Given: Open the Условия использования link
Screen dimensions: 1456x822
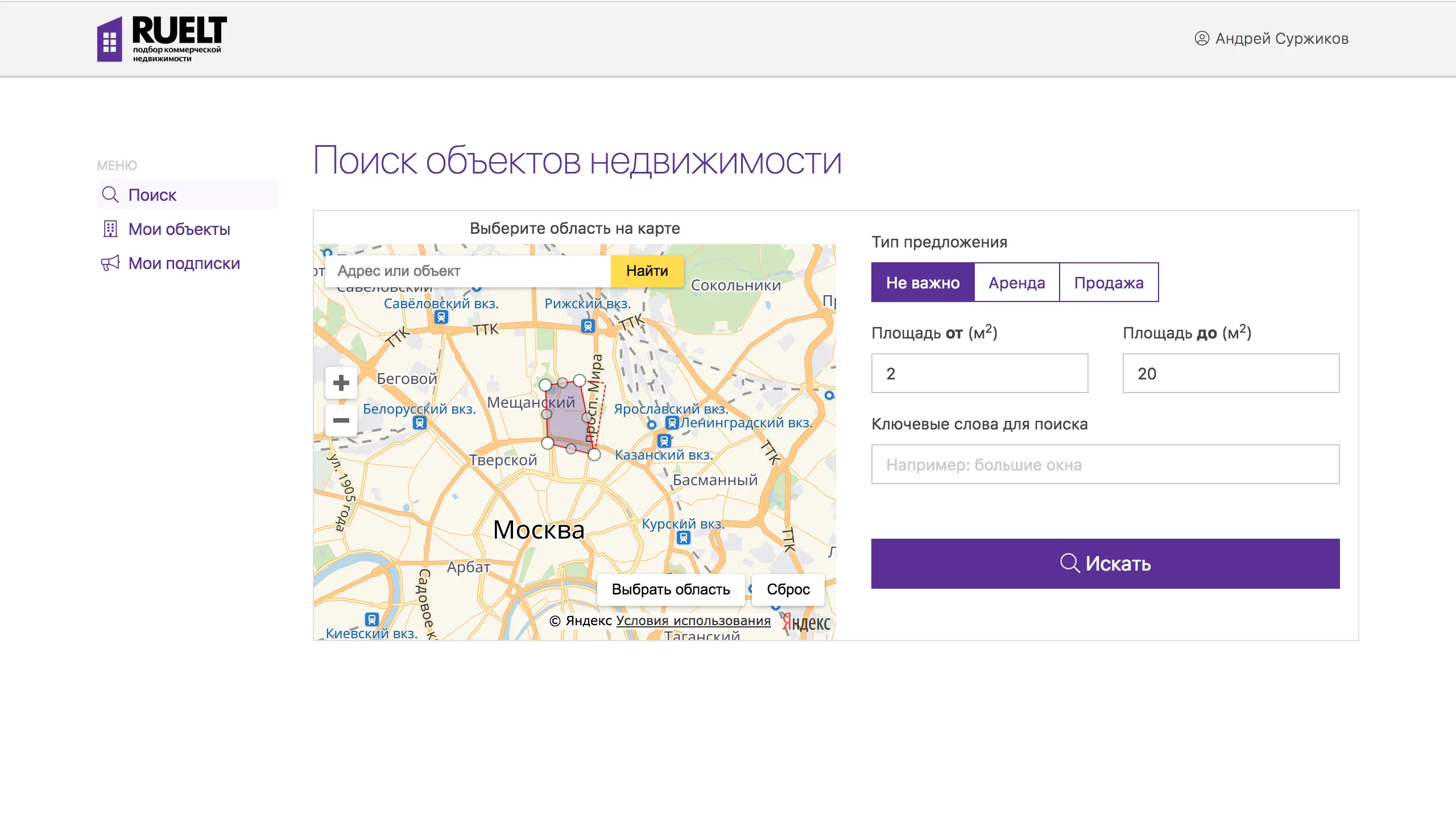Looking at the screenshot, I should coord(693,621).
